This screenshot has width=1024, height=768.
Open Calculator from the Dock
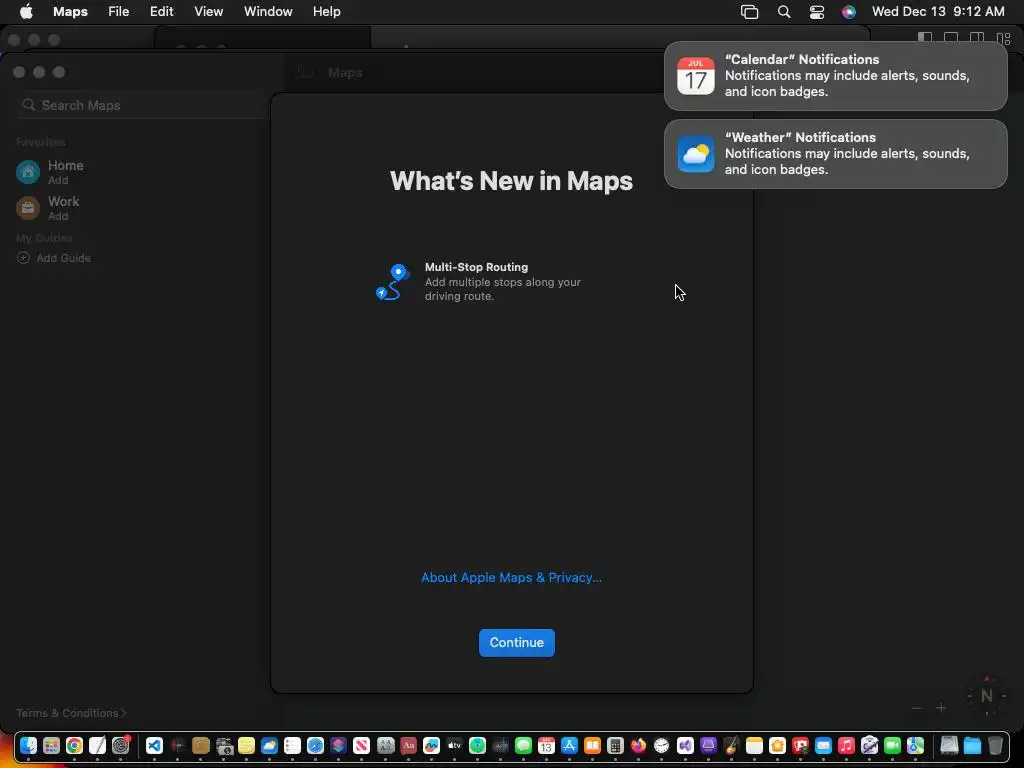click(x=615, y=745)
